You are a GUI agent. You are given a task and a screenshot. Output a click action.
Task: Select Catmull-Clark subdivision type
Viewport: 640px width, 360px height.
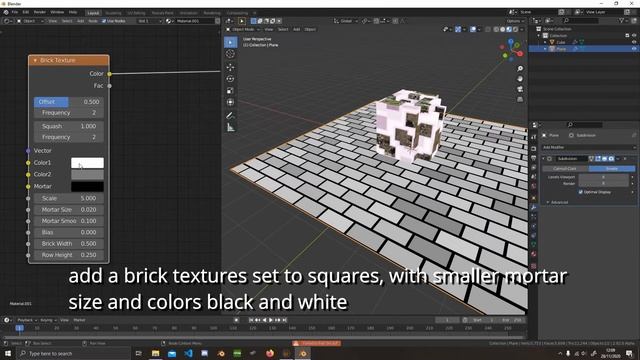[x=565, y=168]
